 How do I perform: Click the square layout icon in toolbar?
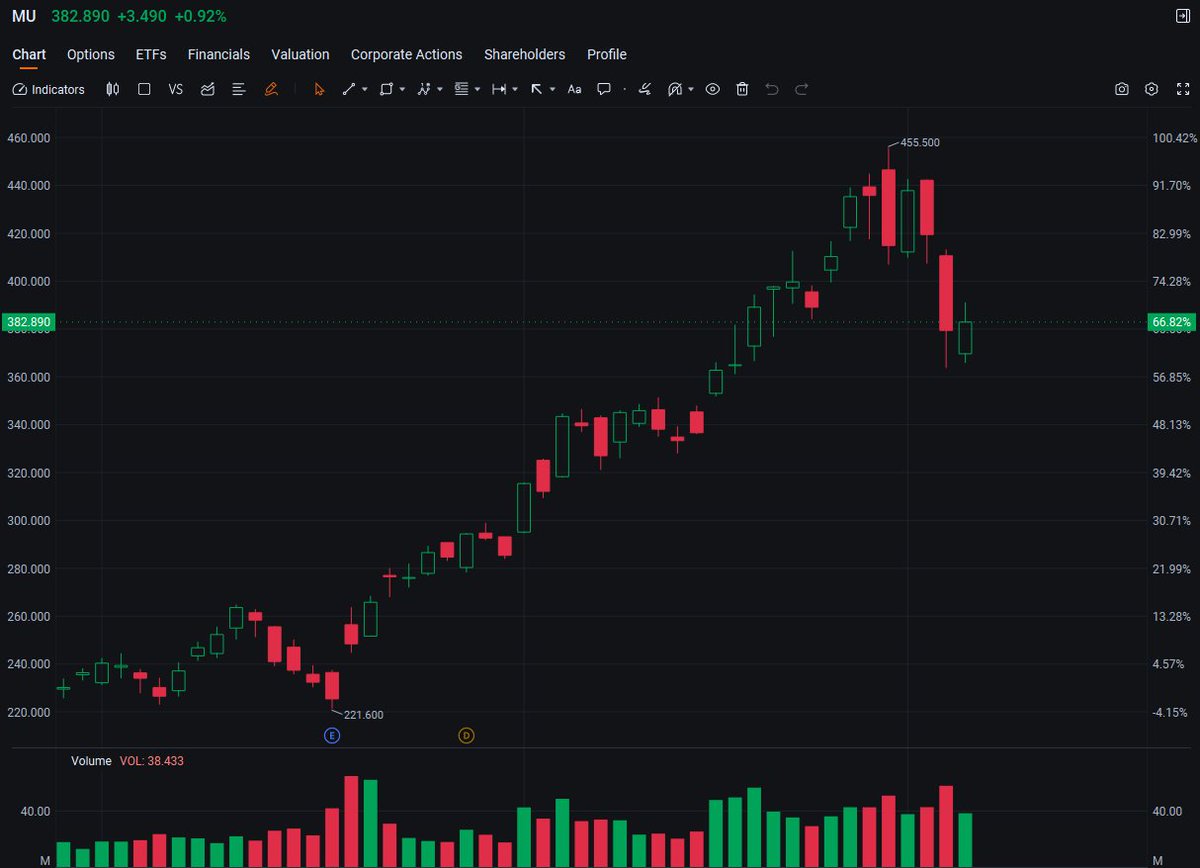tap(144, 89)
